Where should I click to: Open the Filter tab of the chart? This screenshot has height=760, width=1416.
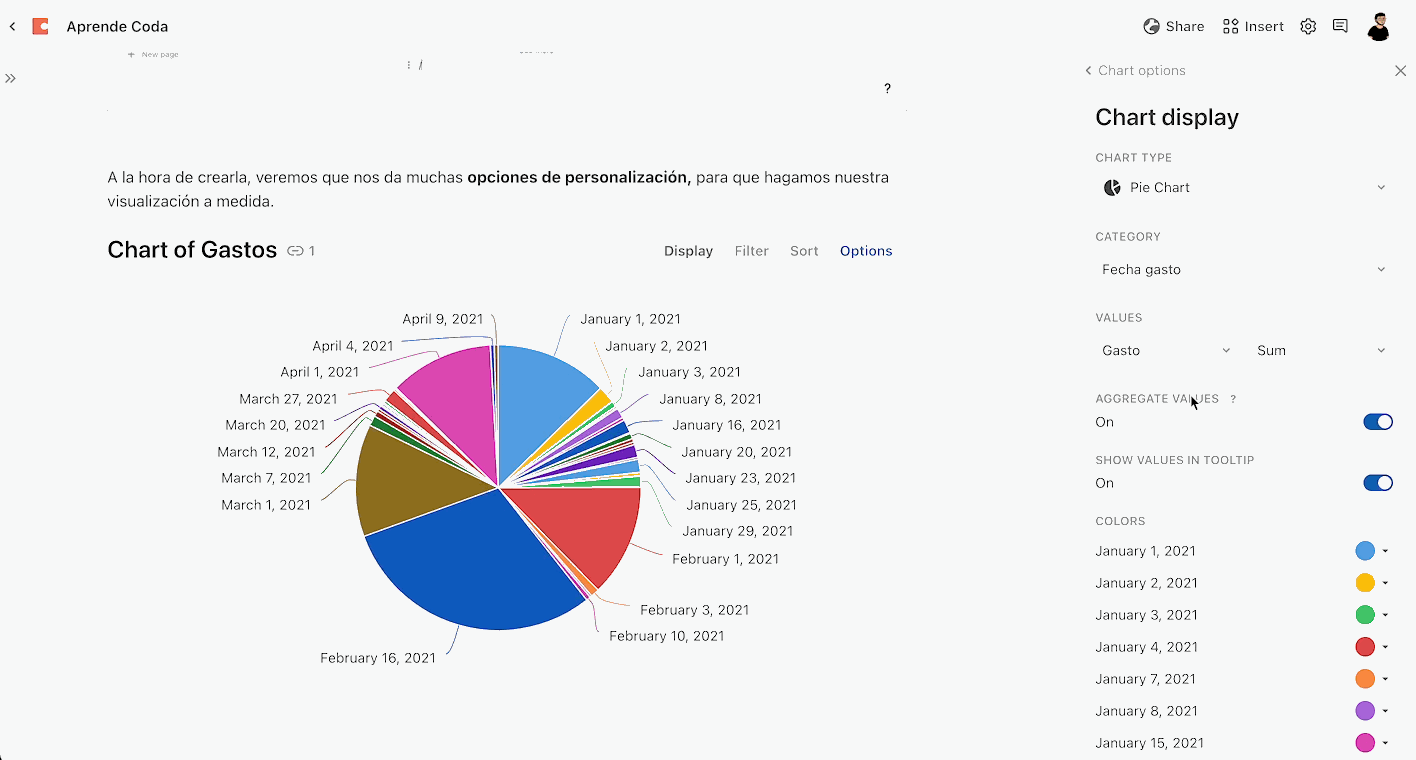click(x=752, y=251)
